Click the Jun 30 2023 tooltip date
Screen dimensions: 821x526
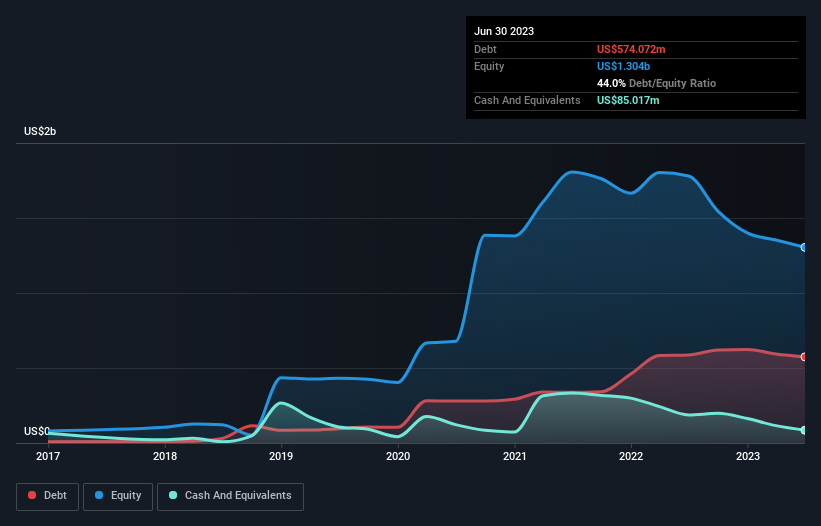(504, 31)
